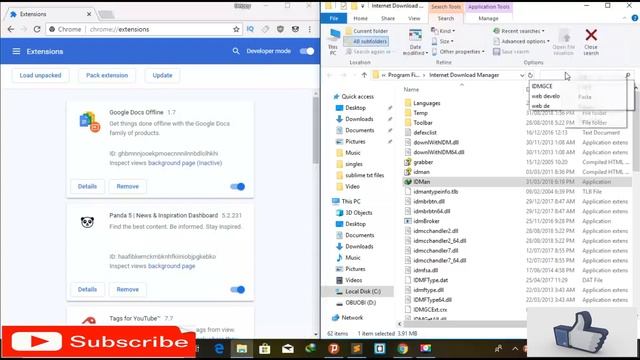Open the Kind filter dropdown
The height and width of the screenshot is (360, 640).
[443, 31]
